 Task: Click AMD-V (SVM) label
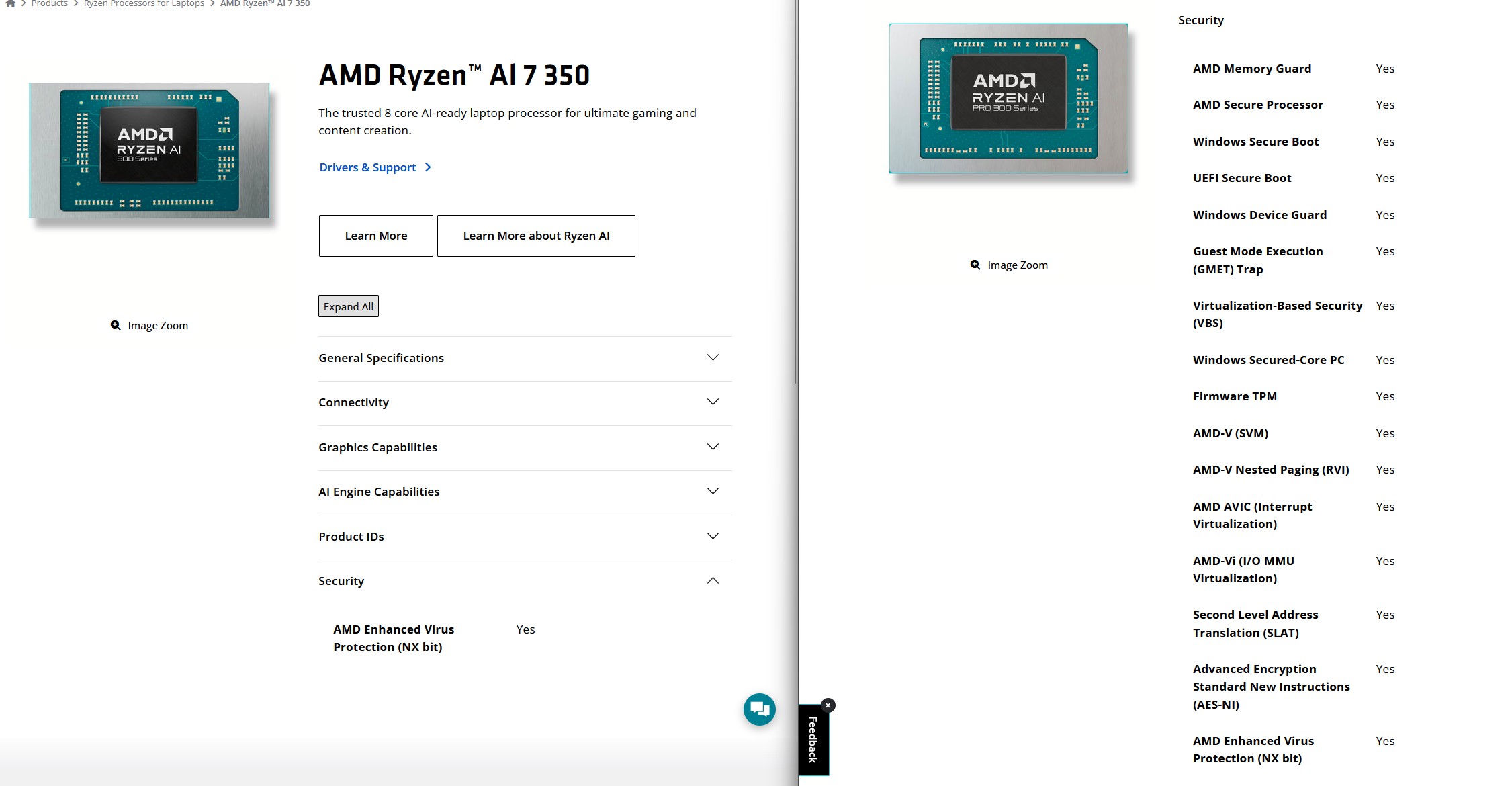click(1231, 433)
